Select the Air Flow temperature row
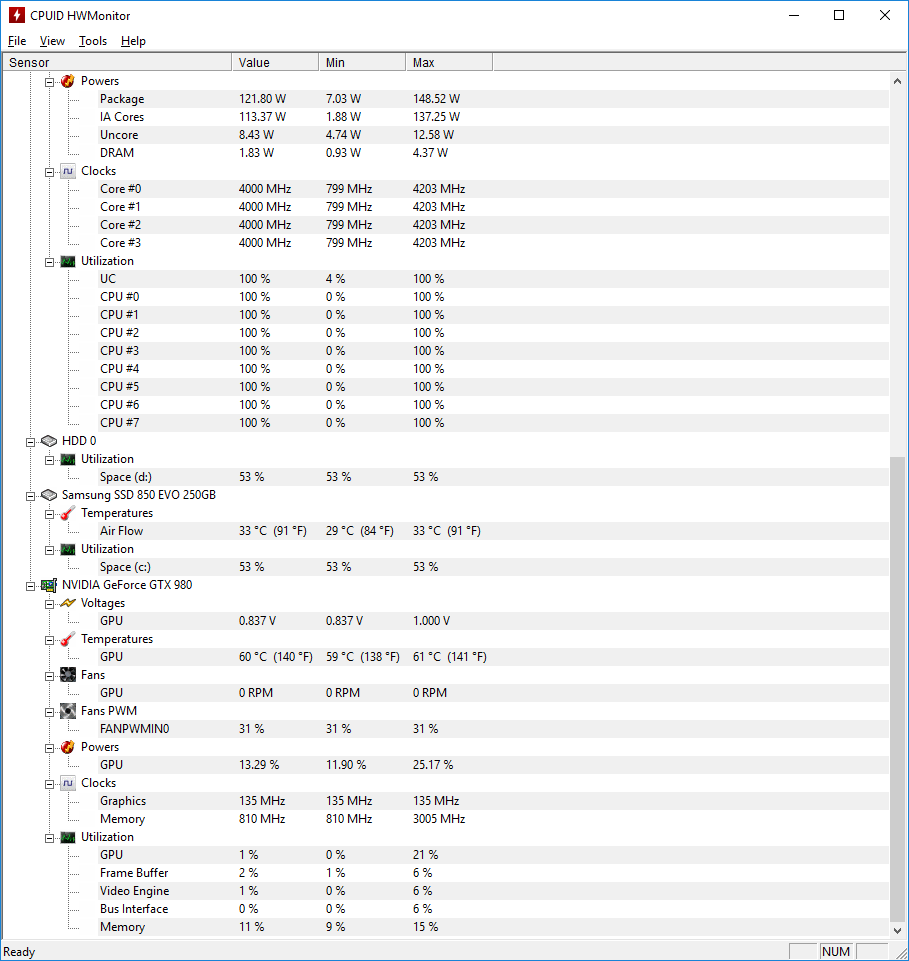Viewport: 909px width, 961px height. coord(493,531)
